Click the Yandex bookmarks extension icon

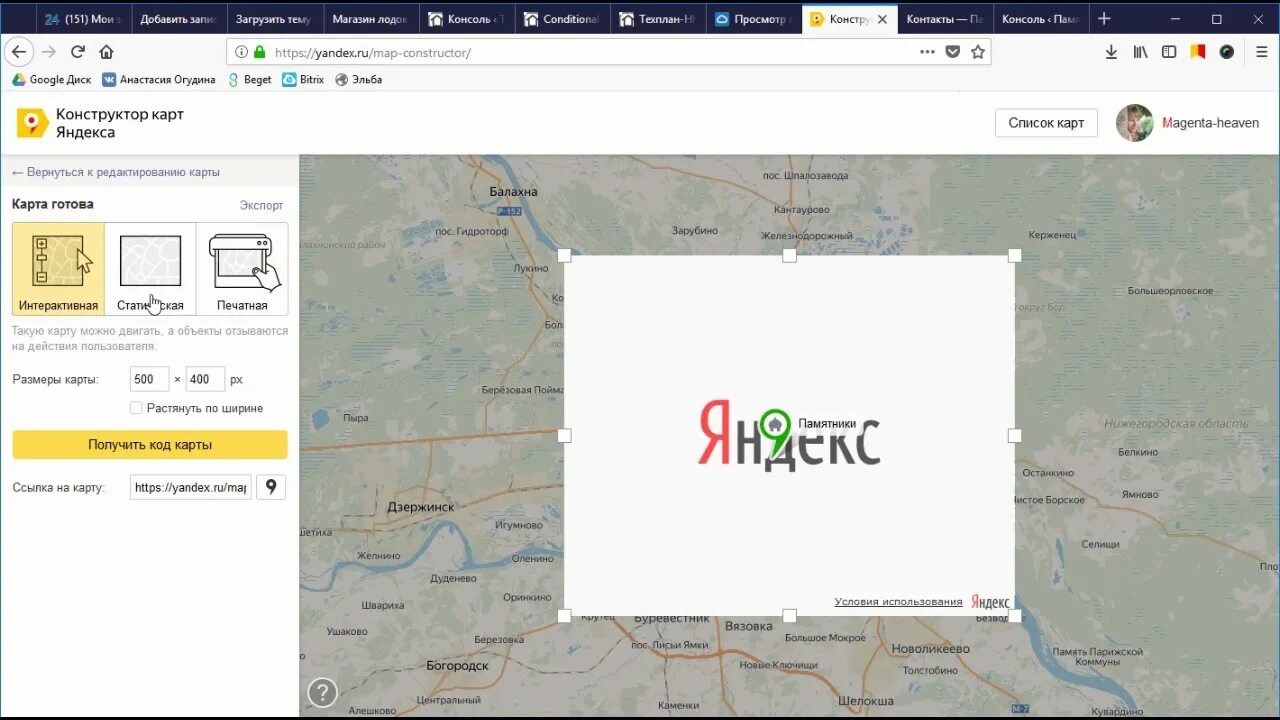click(x=1198, y=52)
